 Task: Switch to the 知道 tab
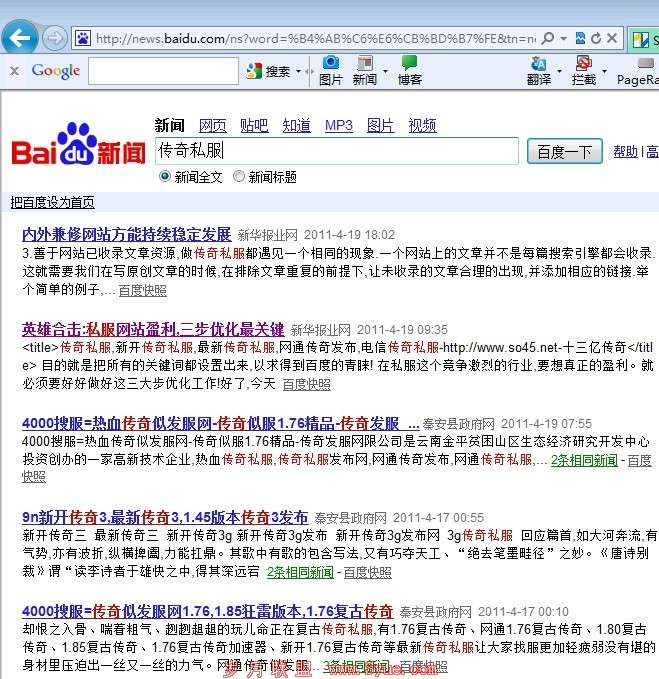coord(297,126)
